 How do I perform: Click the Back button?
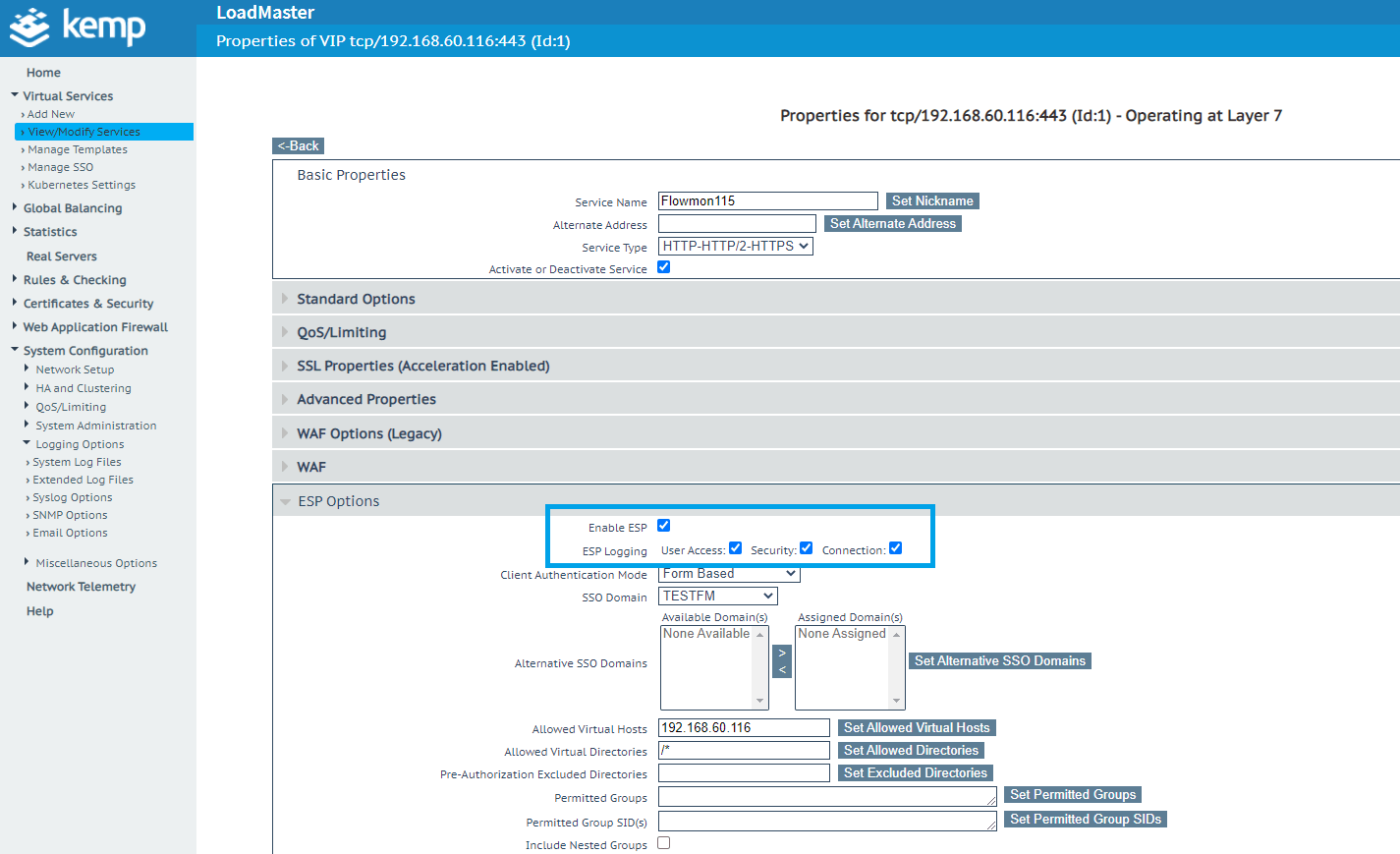[298, 146]
